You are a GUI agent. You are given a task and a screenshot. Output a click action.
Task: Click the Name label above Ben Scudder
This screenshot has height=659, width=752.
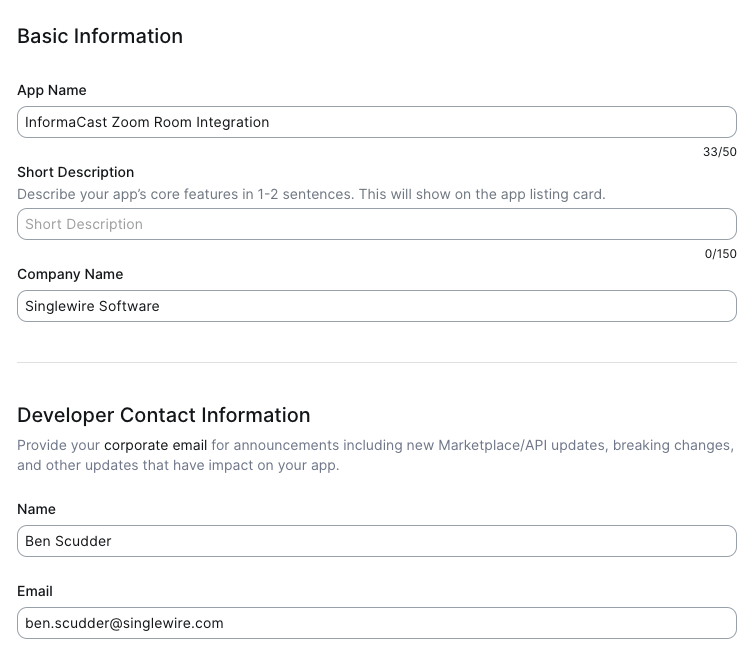[x=36, y=509]
